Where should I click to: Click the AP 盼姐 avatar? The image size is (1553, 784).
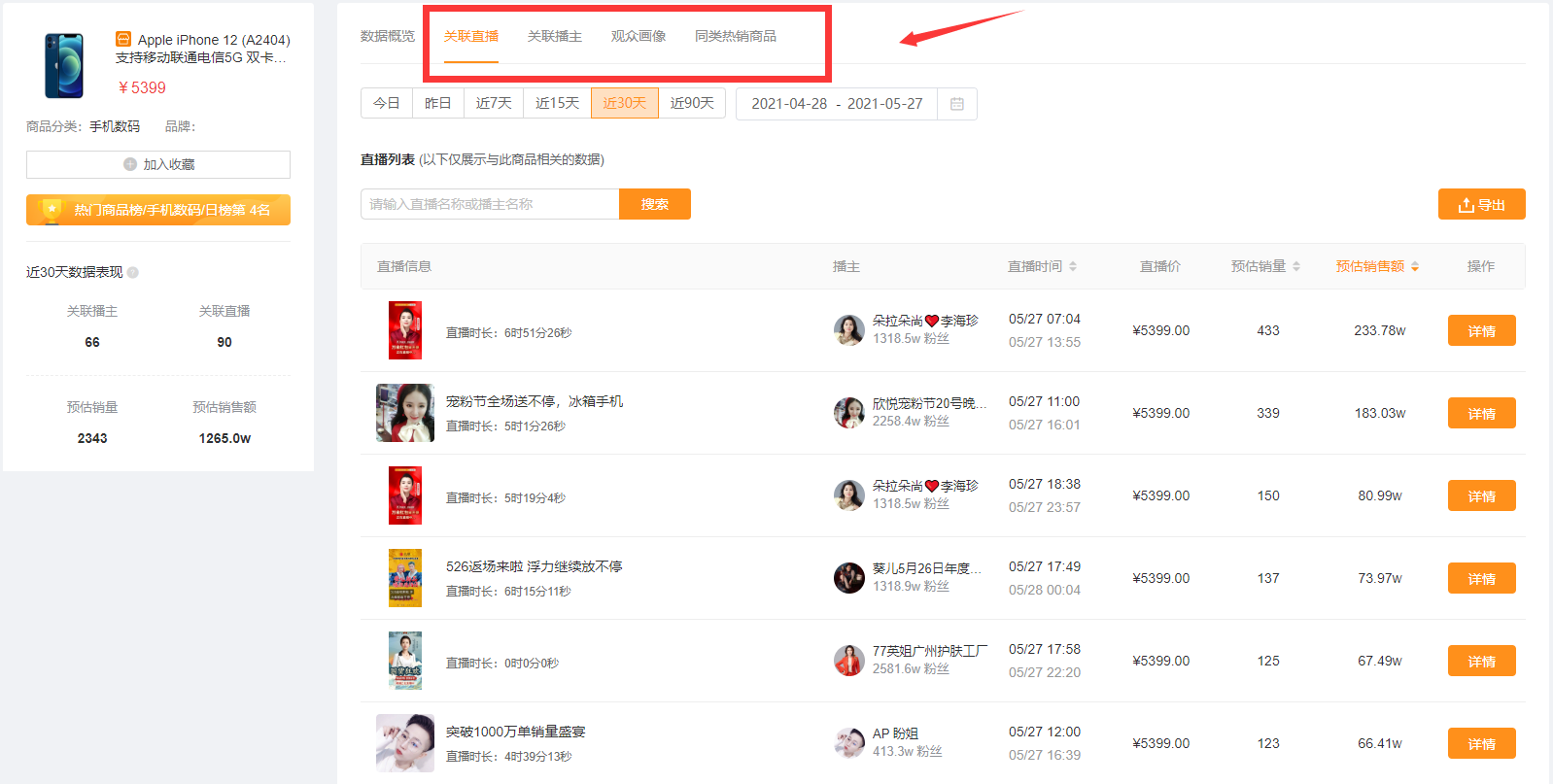[x=849, y=743]
